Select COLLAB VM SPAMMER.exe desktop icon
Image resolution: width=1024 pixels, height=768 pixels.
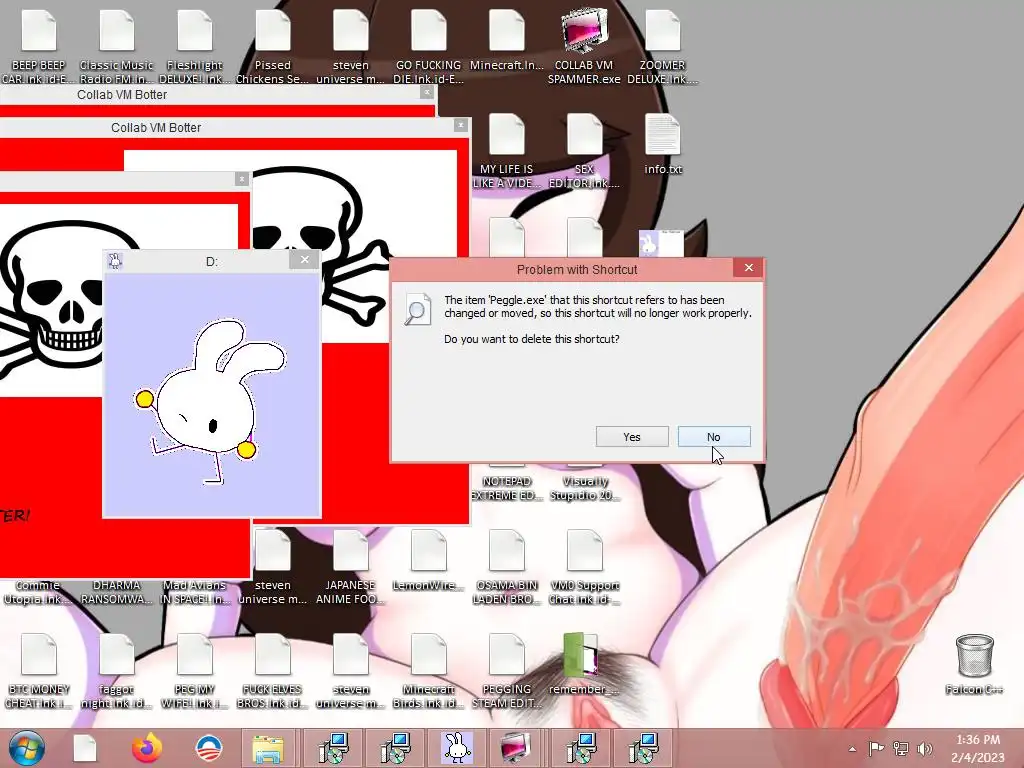click(584, 46)
